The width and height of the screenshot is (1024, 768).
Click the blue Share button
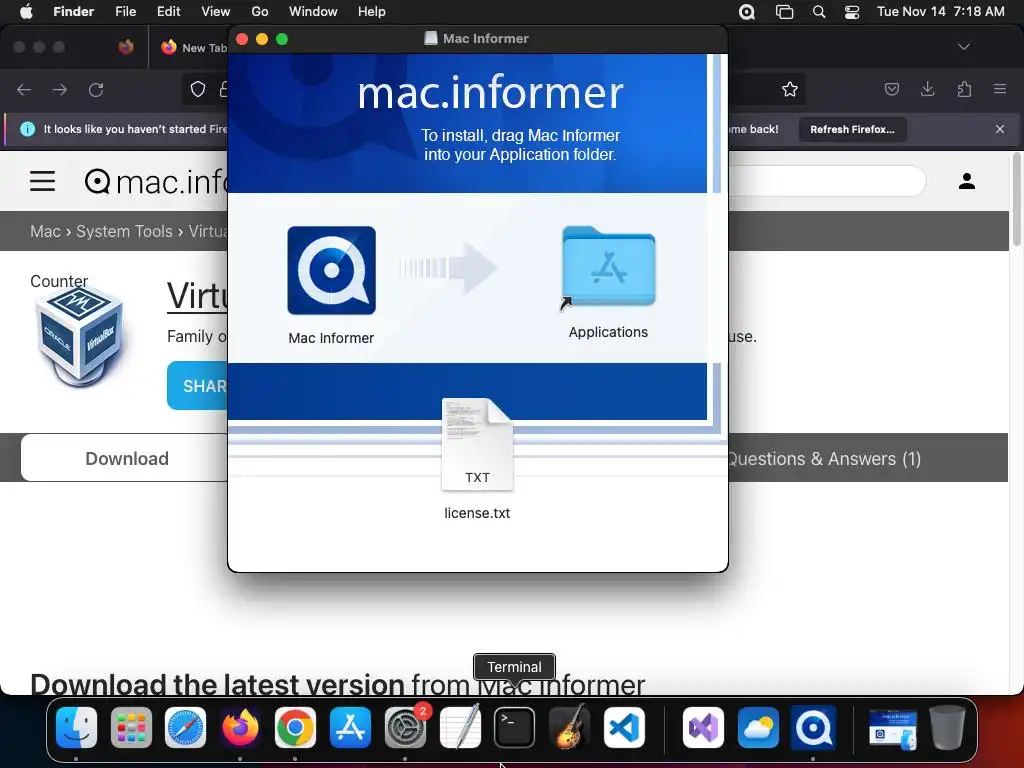197,386
